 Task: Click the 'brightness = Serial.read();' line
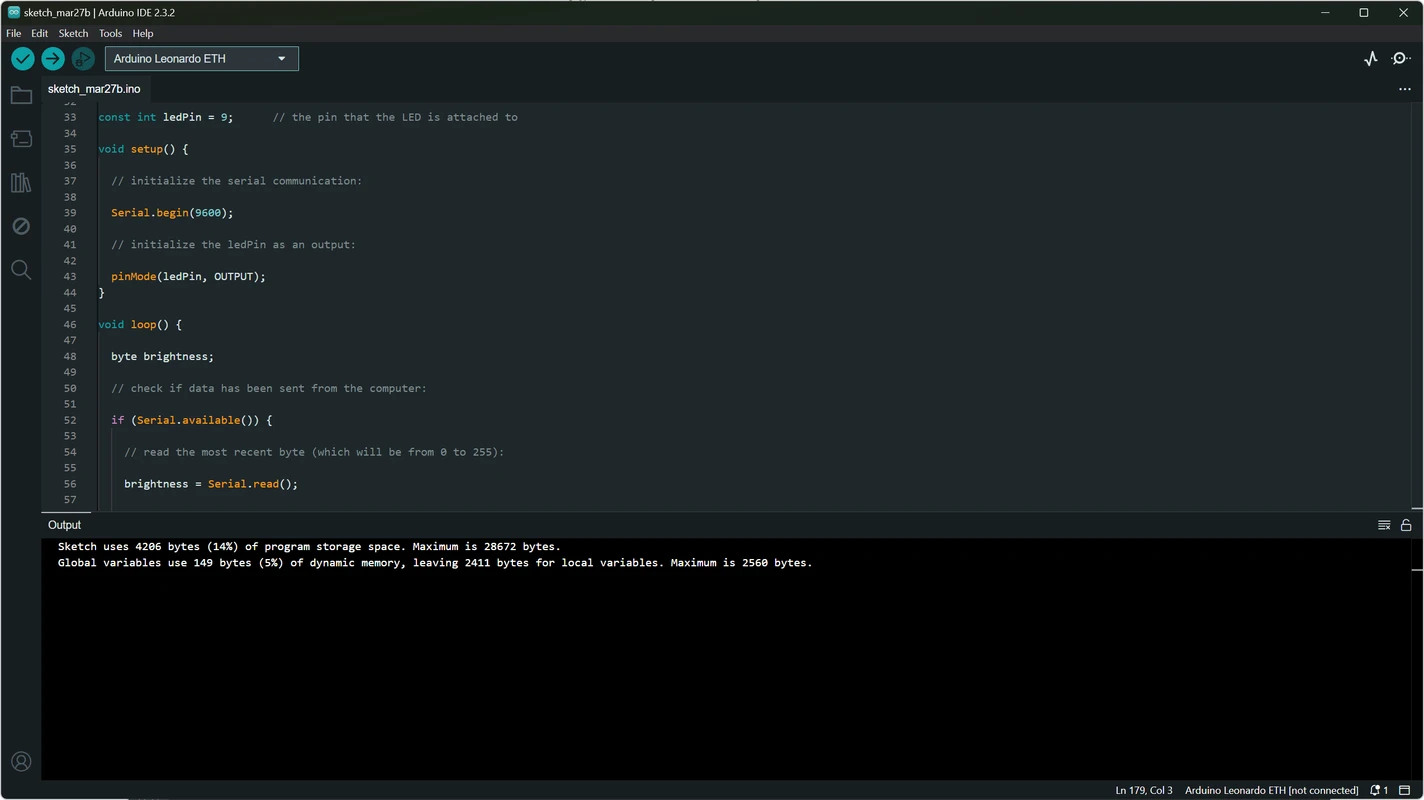coord(211,484)
